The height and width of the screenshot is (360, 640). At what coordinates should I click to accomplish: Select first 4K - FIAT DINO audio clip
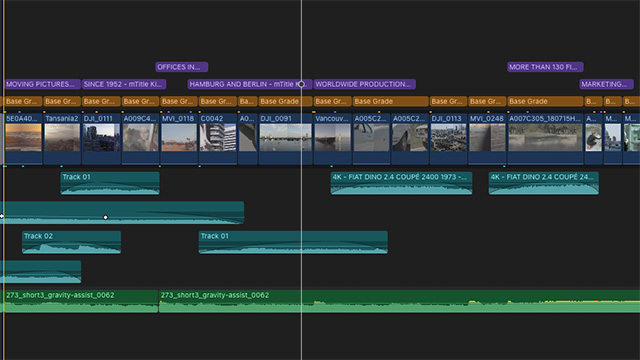[x=401, y=183]
